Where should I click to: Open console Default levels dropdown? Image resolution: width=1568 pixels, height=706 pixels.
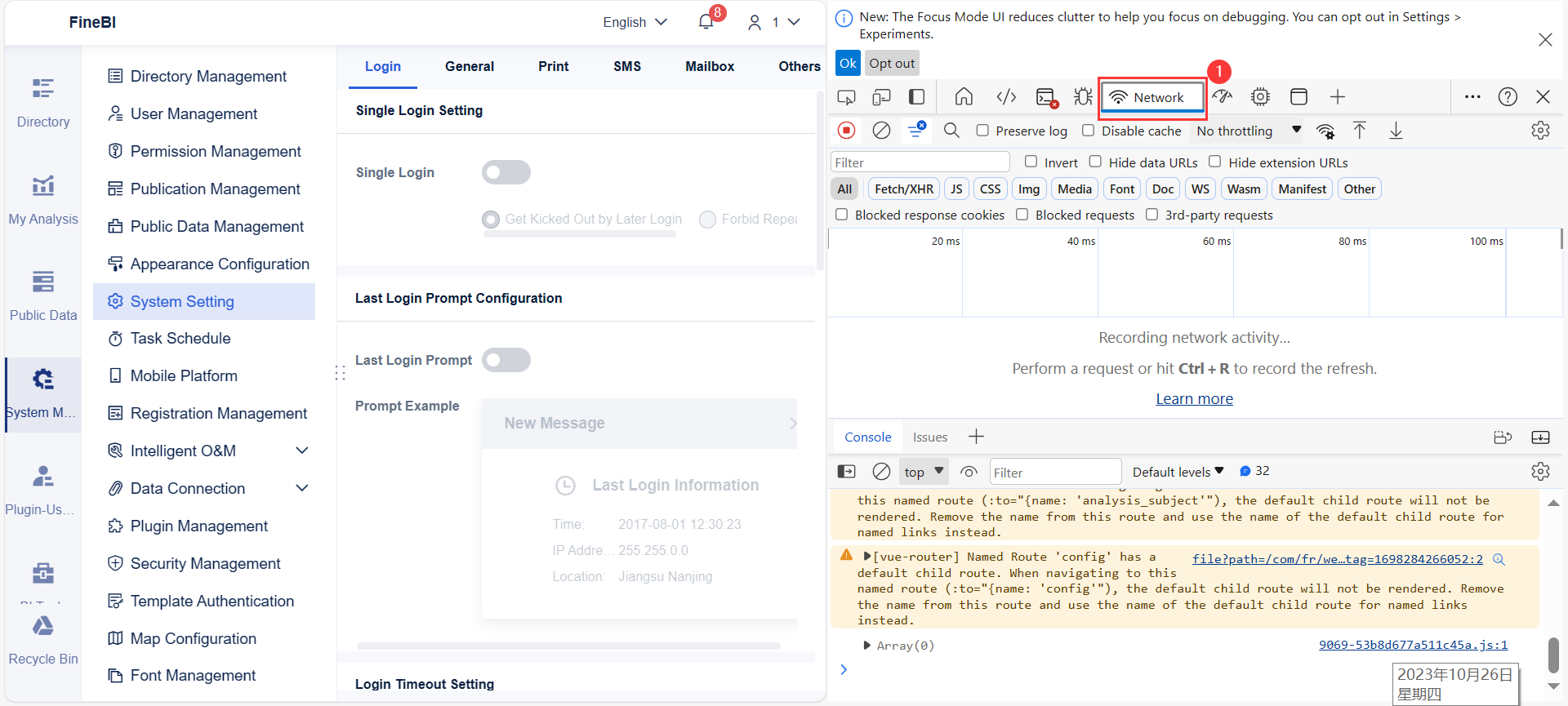coord(1178,472)
